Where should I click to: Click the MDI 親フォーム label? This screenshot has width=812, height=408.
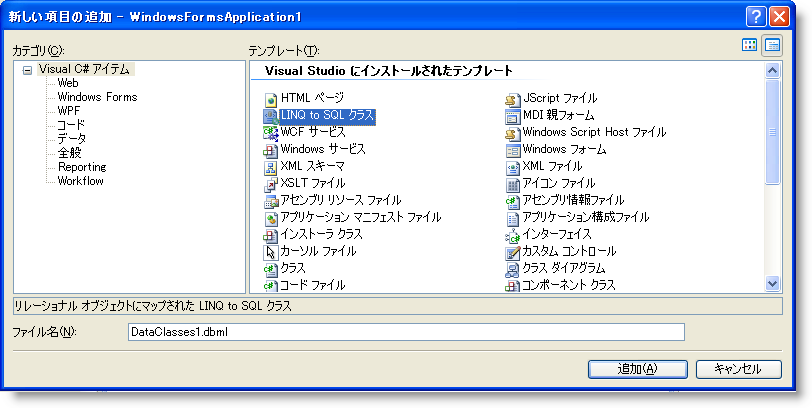pos(558,115)
